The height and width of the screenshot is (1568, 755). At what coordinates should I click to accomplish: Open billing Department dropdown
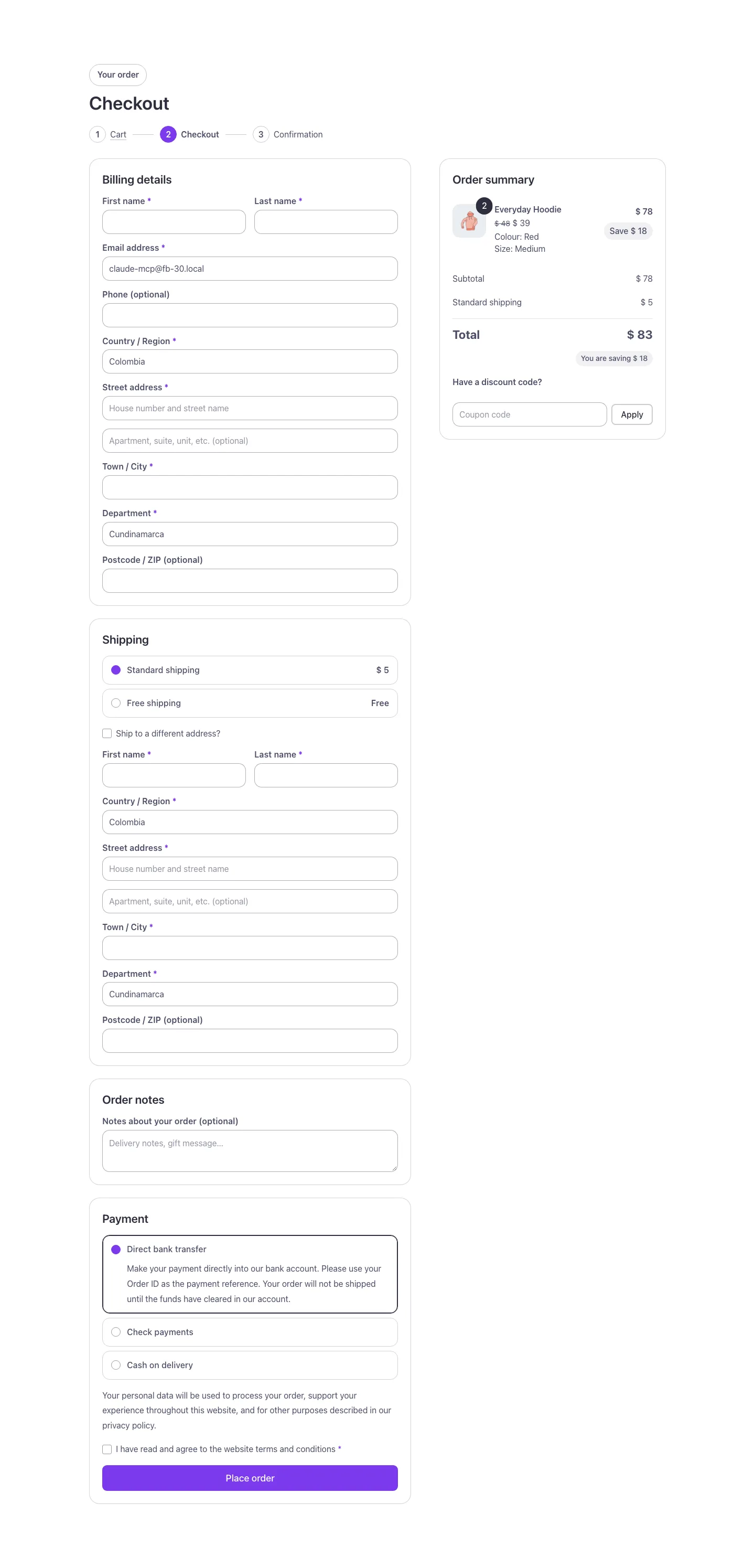pyautogui.click(x=250, y=534)
